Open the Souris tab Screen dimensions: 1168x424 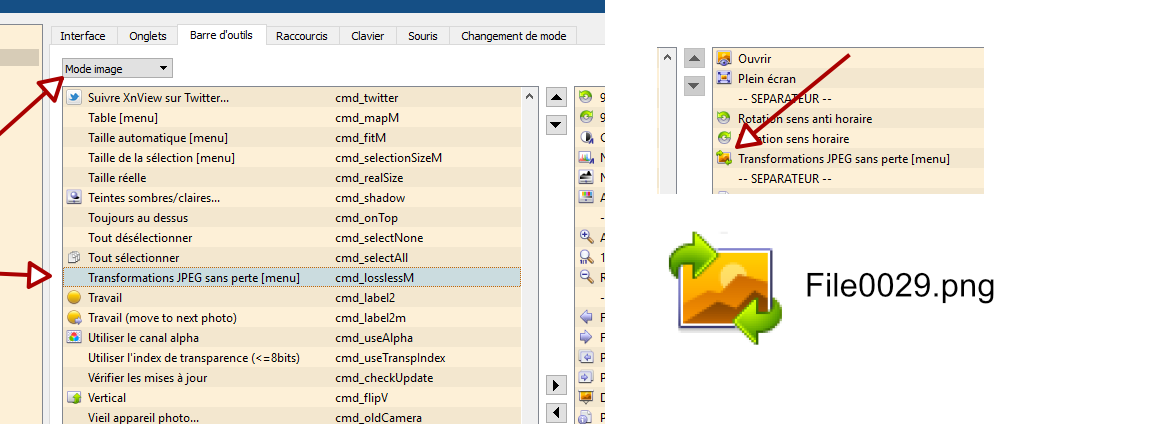tap(423, 36)
